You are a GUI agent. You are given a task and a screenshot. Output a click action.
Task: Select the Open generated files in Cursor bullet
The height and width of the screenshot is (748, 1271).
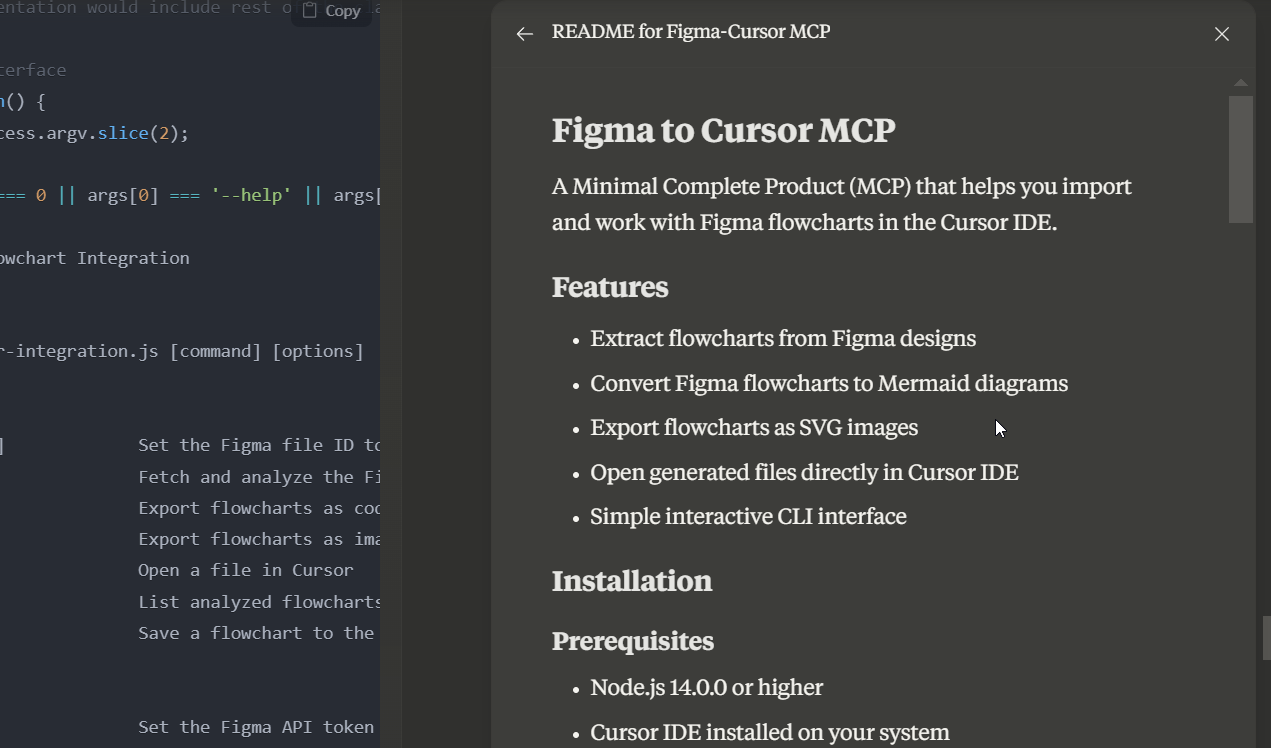click(x=804, y=471)
